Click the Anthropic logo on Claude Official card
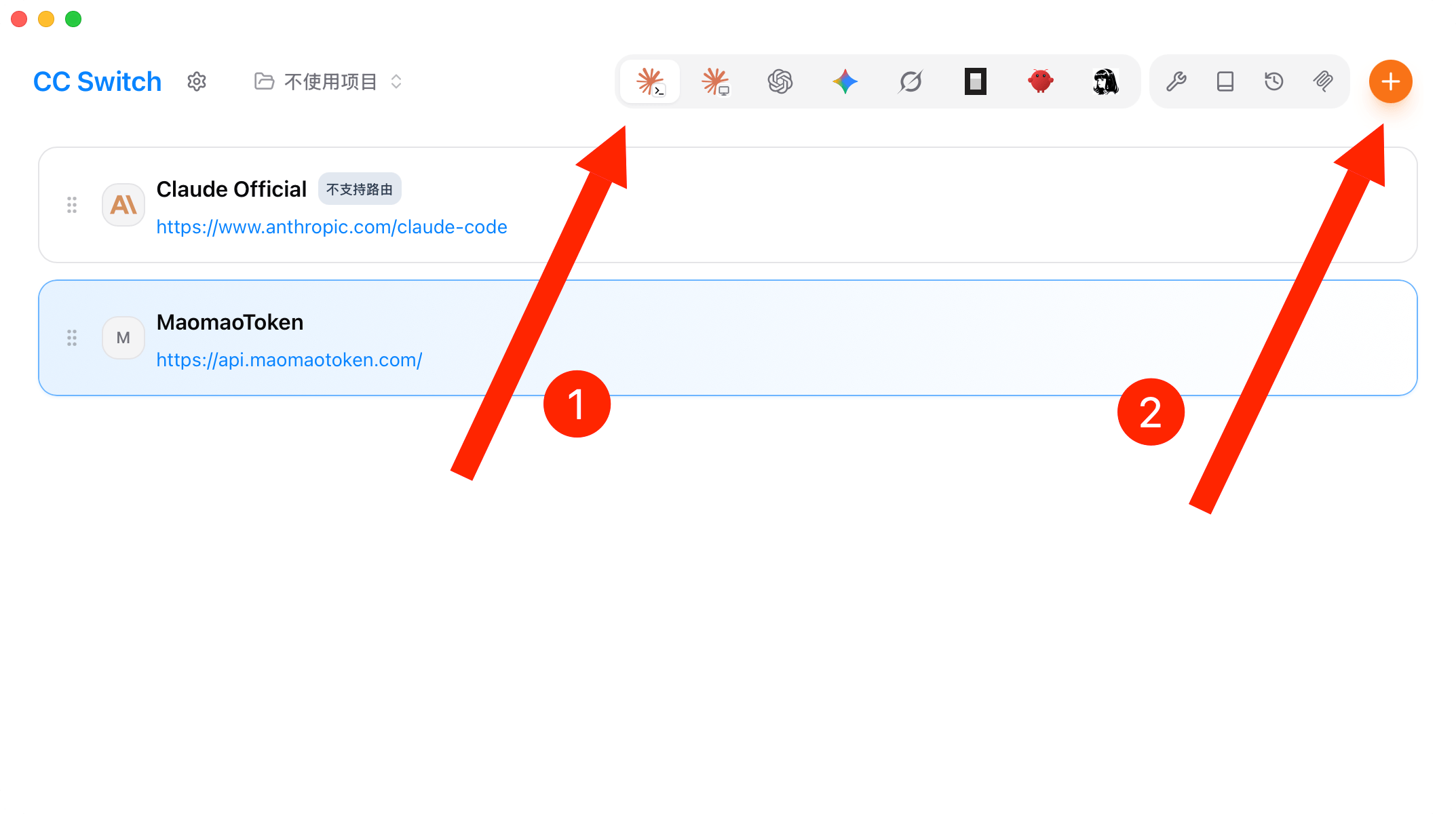The width and height of the screenshot is (1456, 814). click(123, 205)
